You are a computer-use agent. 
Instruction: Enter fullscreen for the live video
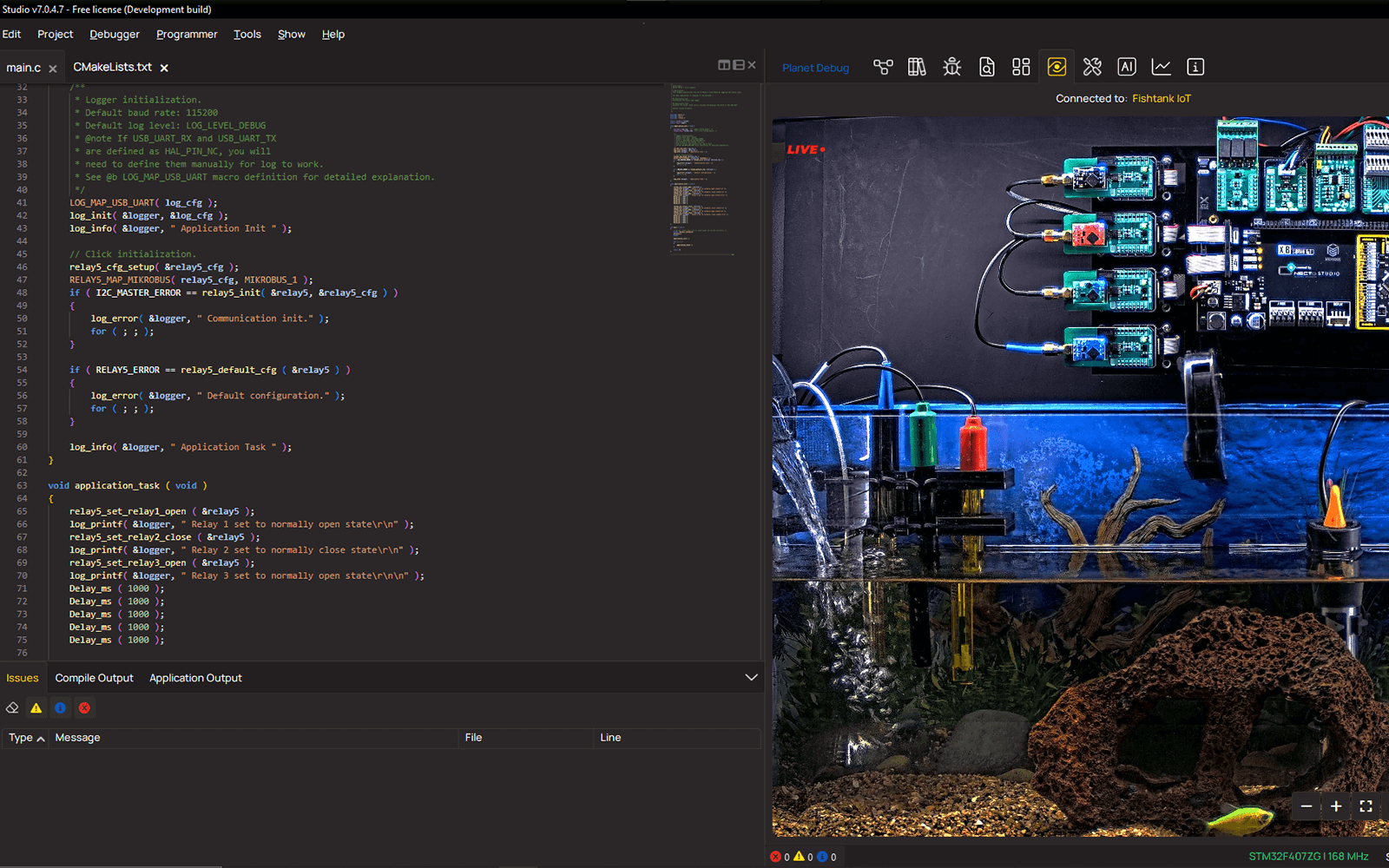[x=1366, y=806]
